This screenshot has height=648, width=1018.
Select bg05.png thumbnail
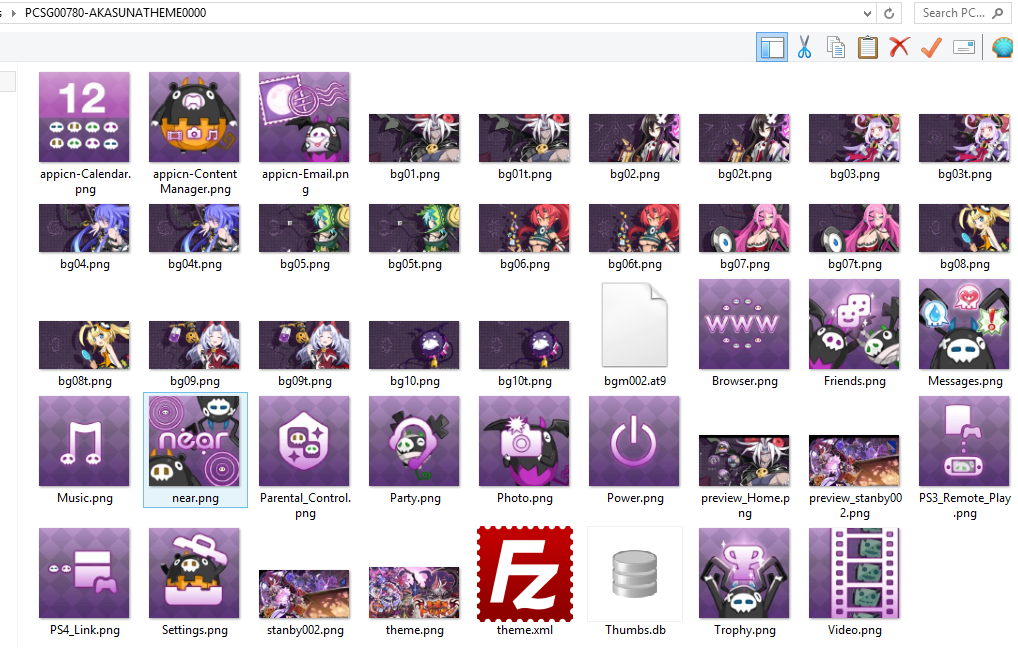(x=304, y=229)
